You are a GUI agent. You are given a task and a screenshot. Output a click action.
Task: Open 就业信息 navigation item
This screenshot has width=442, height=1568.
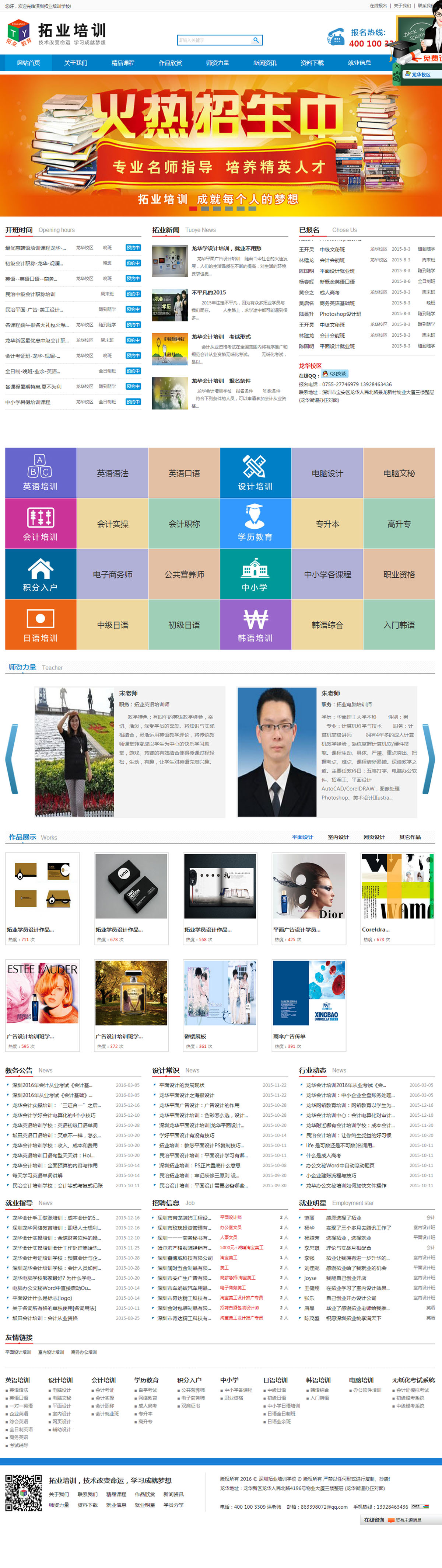point(359,63)
